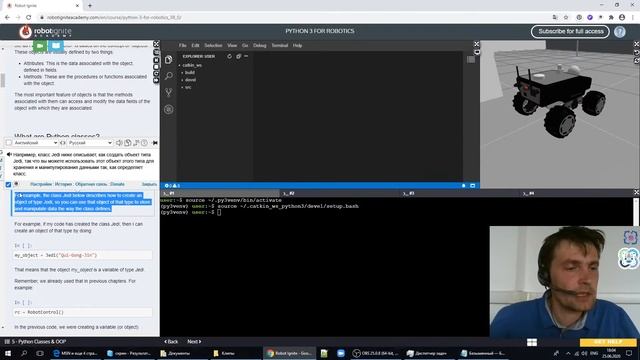Click the speaker icon beside the Russian text
The height and width of the screenshot is (360, 640).
pos(9,155)
